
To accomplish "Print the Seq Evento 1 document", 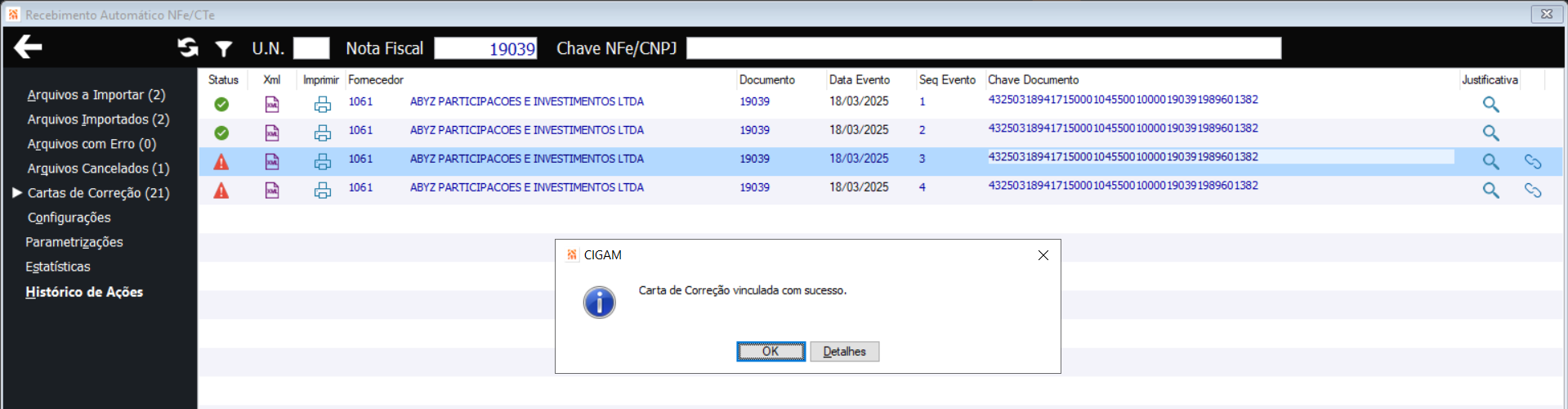I will click(x=323, y=104).
